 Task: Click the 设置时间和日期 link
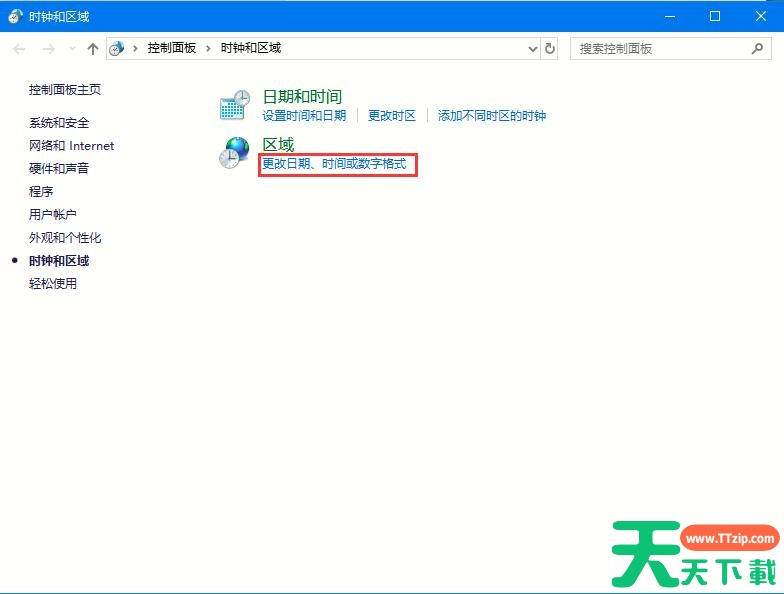point(304,116)
